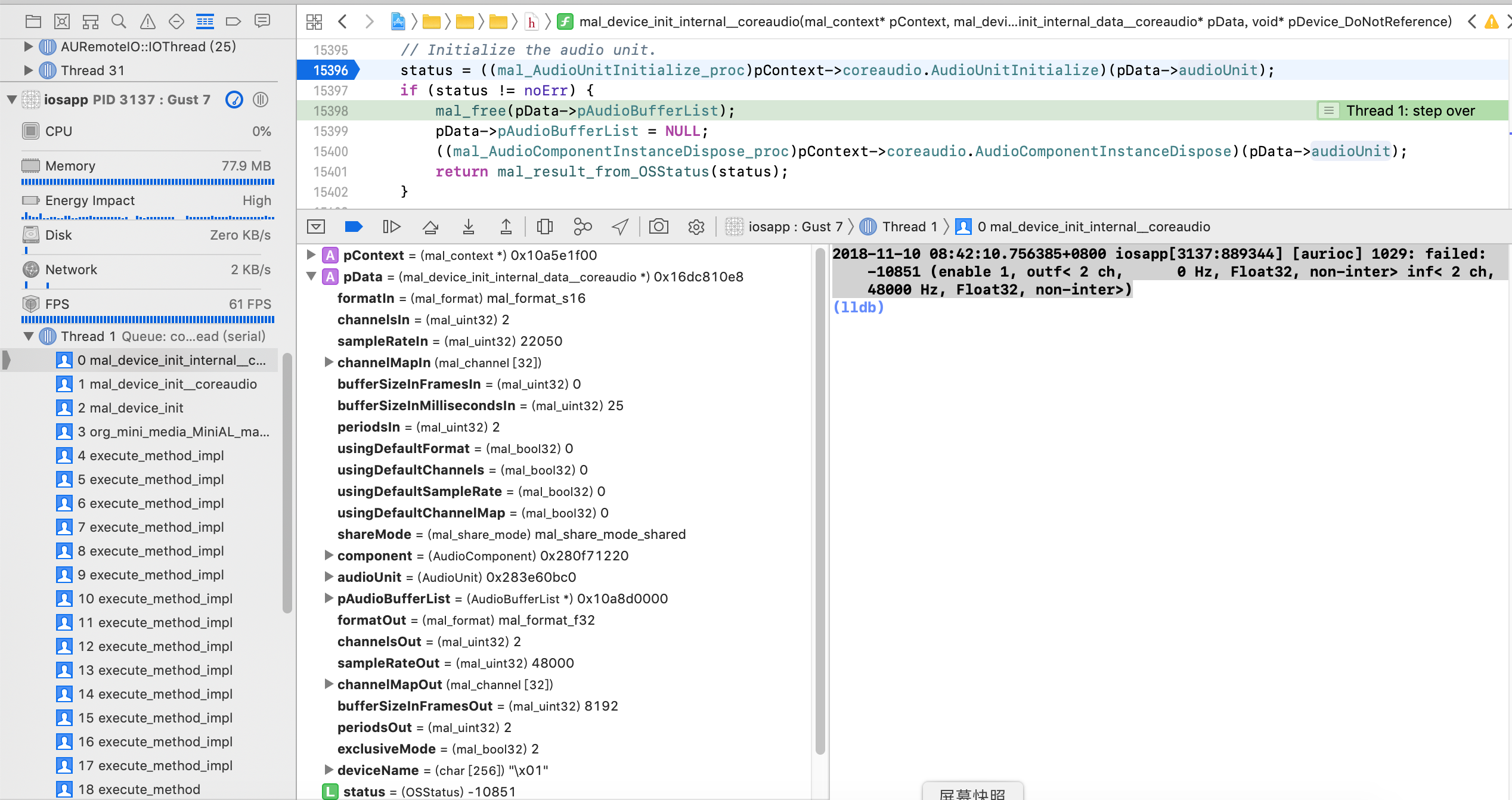This screenshot has width=1512, height=800.
Task: Open the Find navigator
Action: (x=119, y=21)
